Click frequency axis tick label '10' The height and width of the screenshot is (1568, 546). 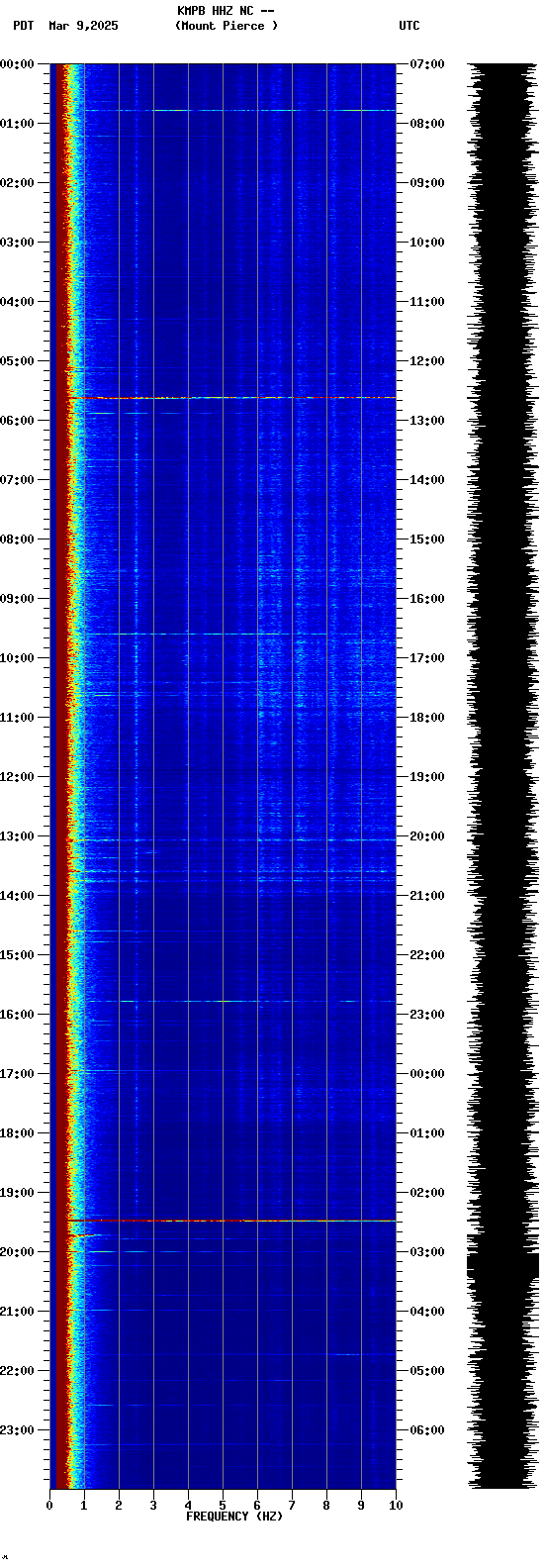click(x=396, y=1506)
